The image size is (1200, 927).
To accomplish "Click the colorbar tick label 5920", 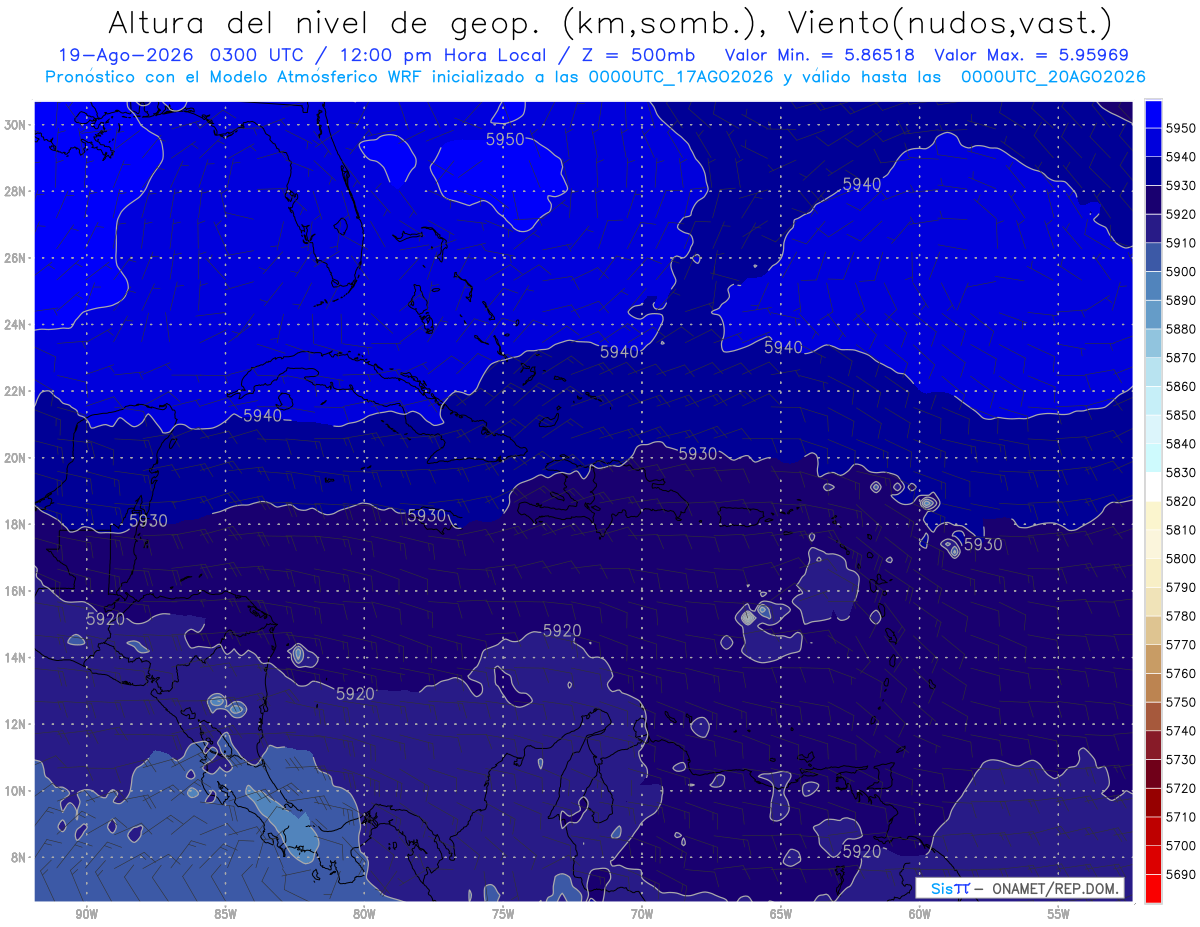I will 1181,214.
